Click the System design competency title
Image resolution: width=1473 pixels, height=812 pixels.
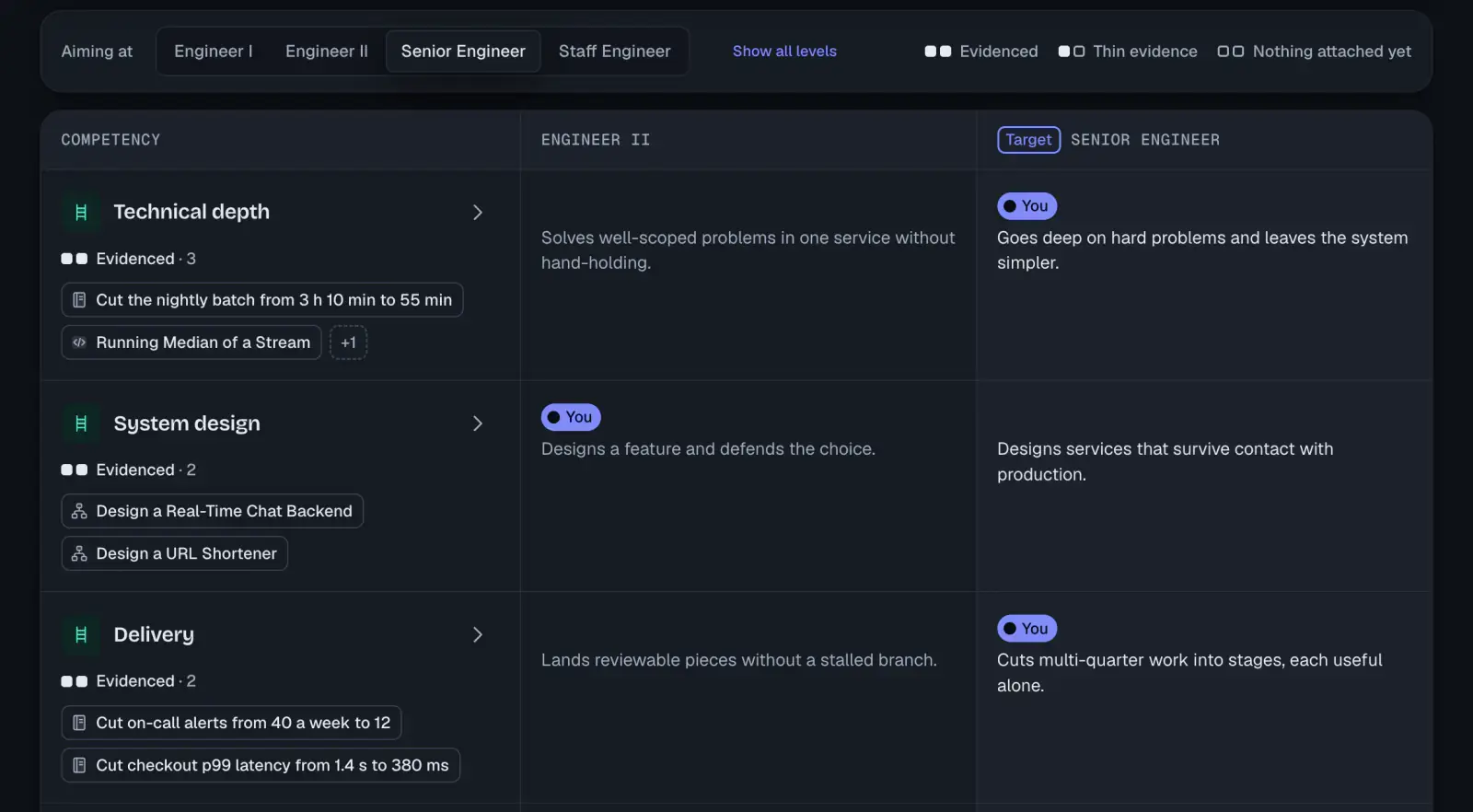187,423
